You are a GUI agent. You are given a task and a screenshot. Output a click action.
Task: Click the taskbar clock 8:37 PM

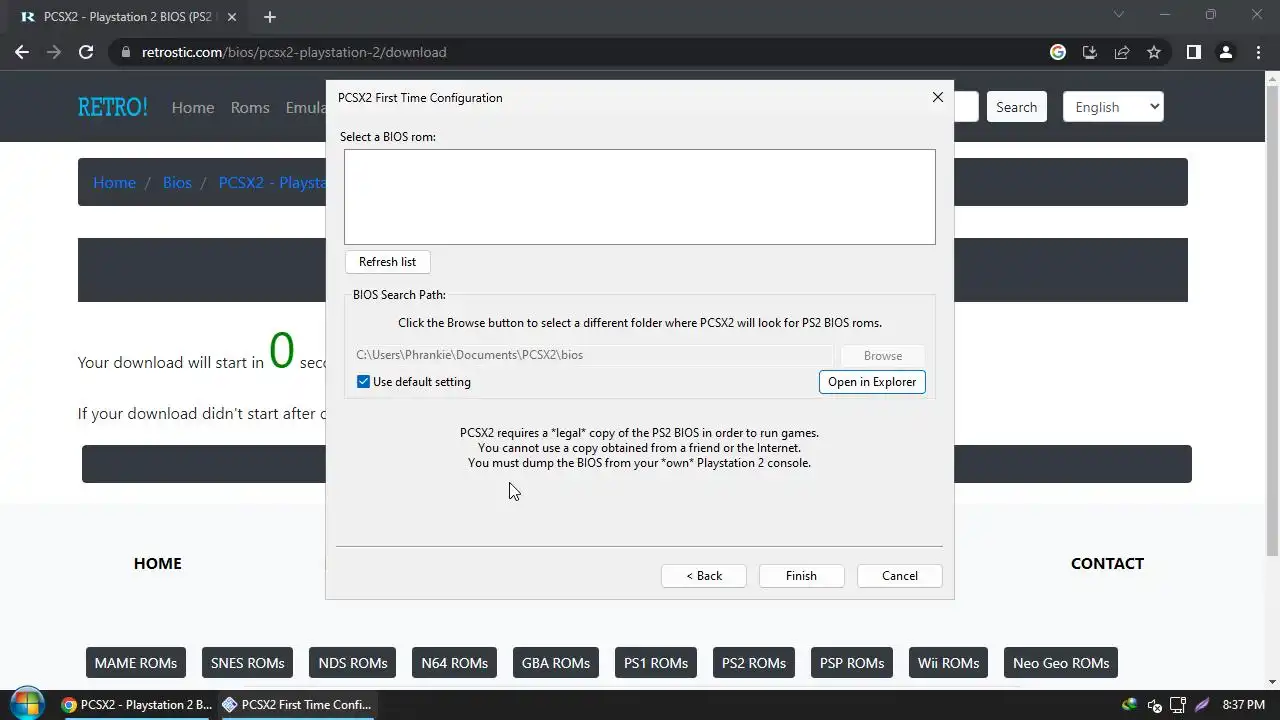1244,705
